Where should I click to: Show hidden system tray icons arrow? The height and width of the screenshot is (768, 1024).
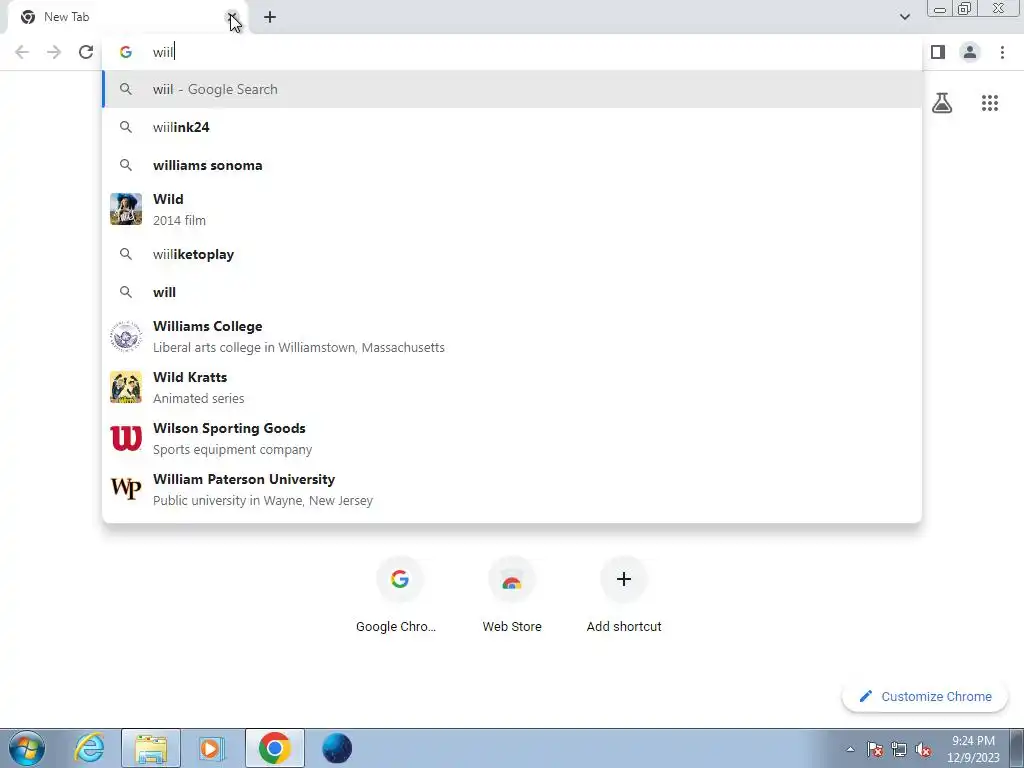tap(850, 749)
